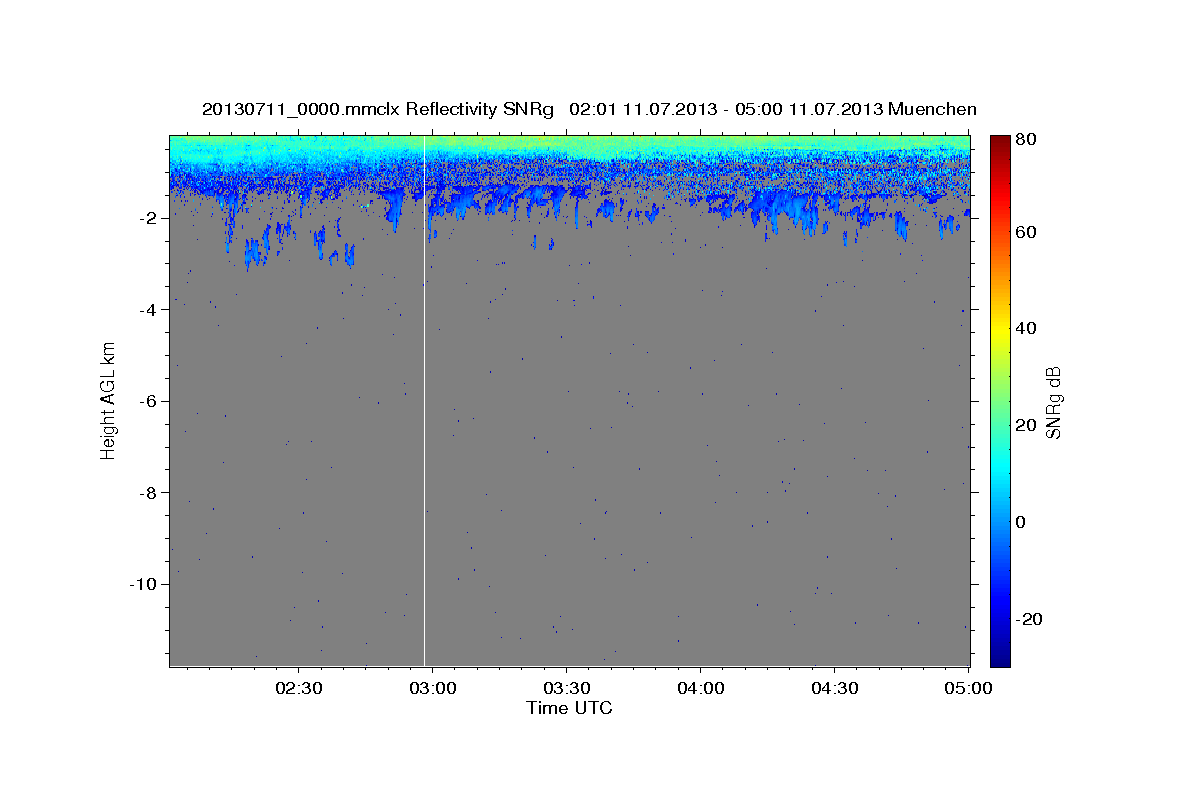Screen dimensions: 1200x800
Task: Click the plot title beginning 20130711_0000.mmclx
Action: [589, 109]
